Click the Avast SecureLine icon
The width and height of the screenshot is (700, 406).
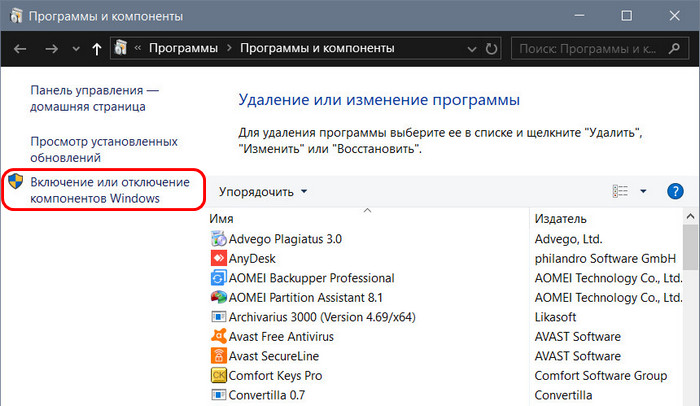[218, 356]
